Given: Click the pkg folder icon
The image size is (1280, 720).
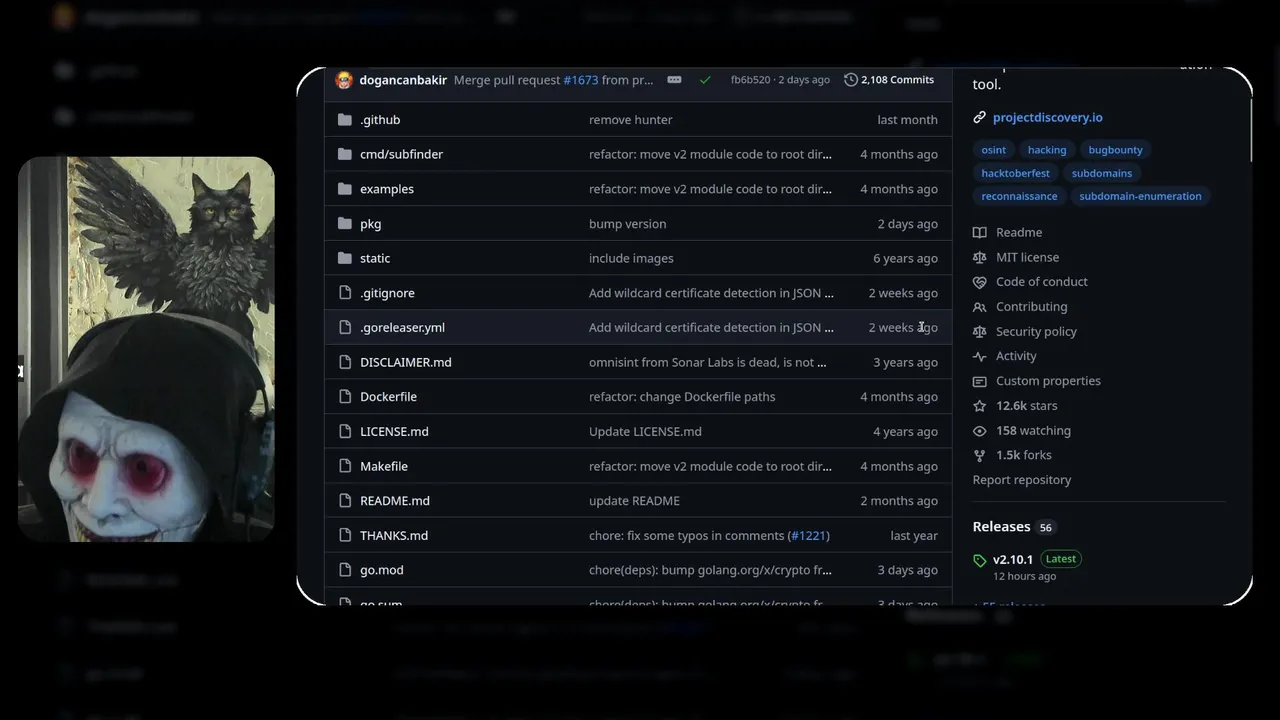Looking at the screenshot, I should 345,224.
